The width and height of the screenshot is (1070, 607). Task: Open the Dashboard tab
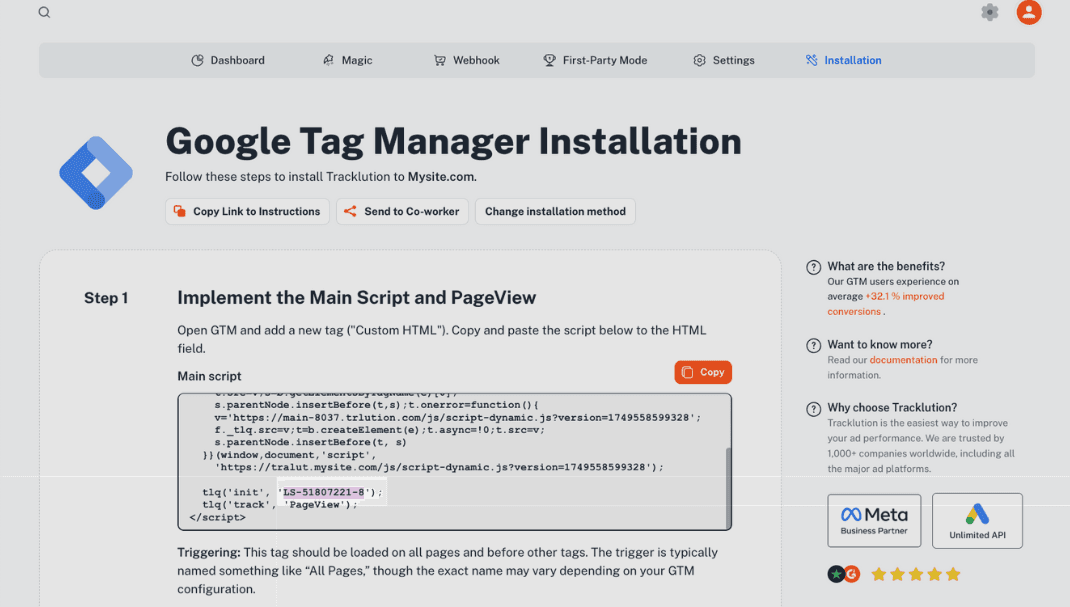(228, 60)
